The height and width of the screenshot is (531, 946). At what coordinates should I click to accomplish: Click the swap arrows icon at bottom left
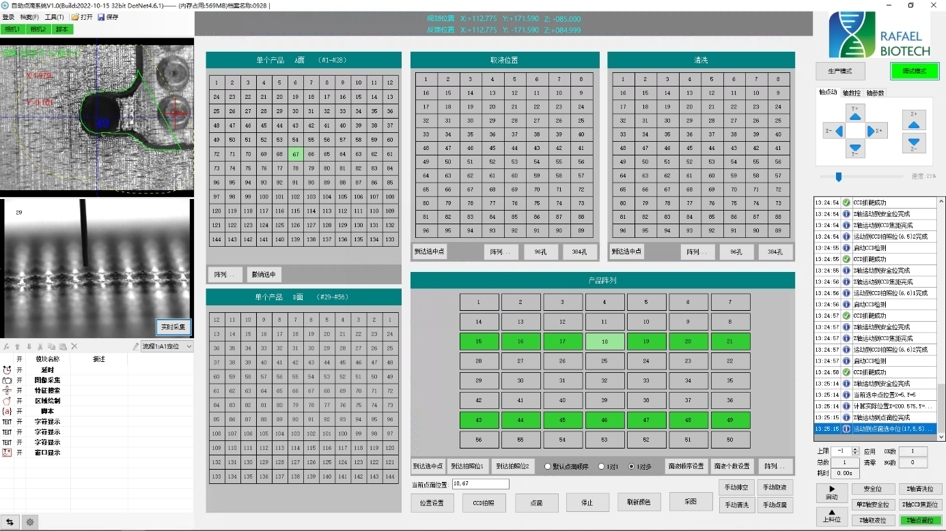coord(10,522)
